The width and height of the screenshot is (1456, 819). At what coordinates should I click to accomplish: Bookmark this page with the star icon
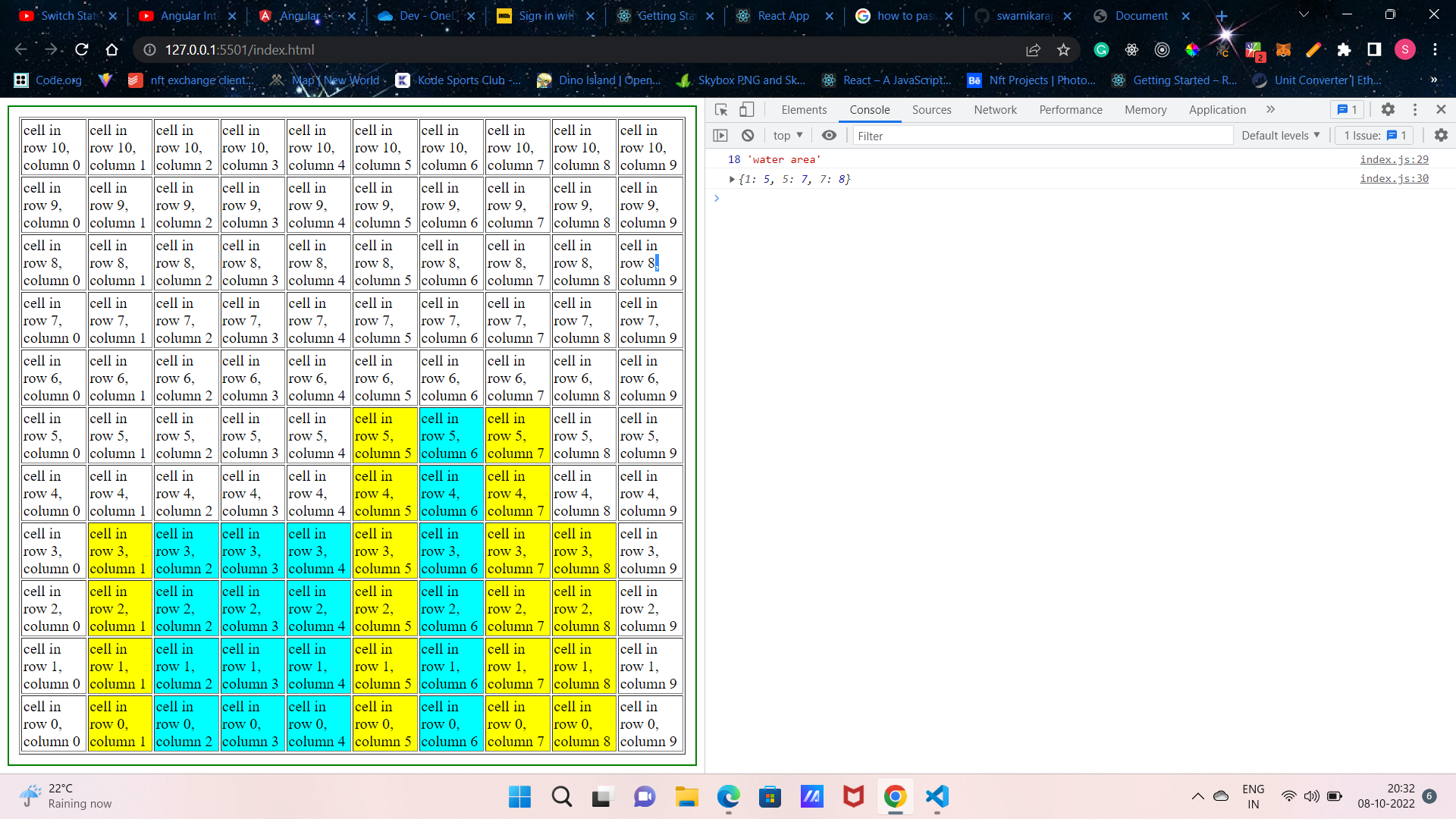[1063, 50]
